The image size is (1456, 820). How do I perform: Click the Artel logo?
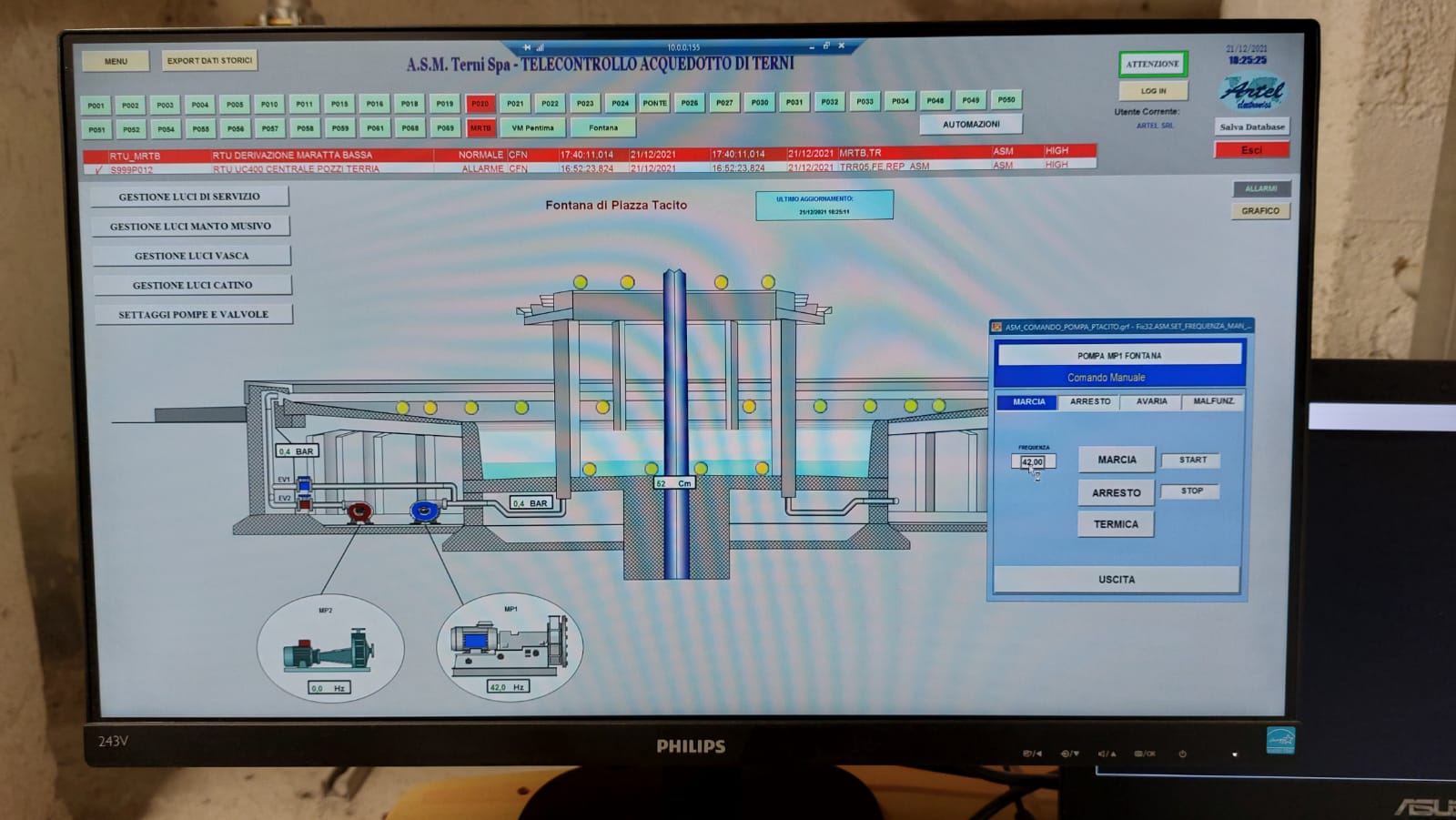[x=1252, y=91]
